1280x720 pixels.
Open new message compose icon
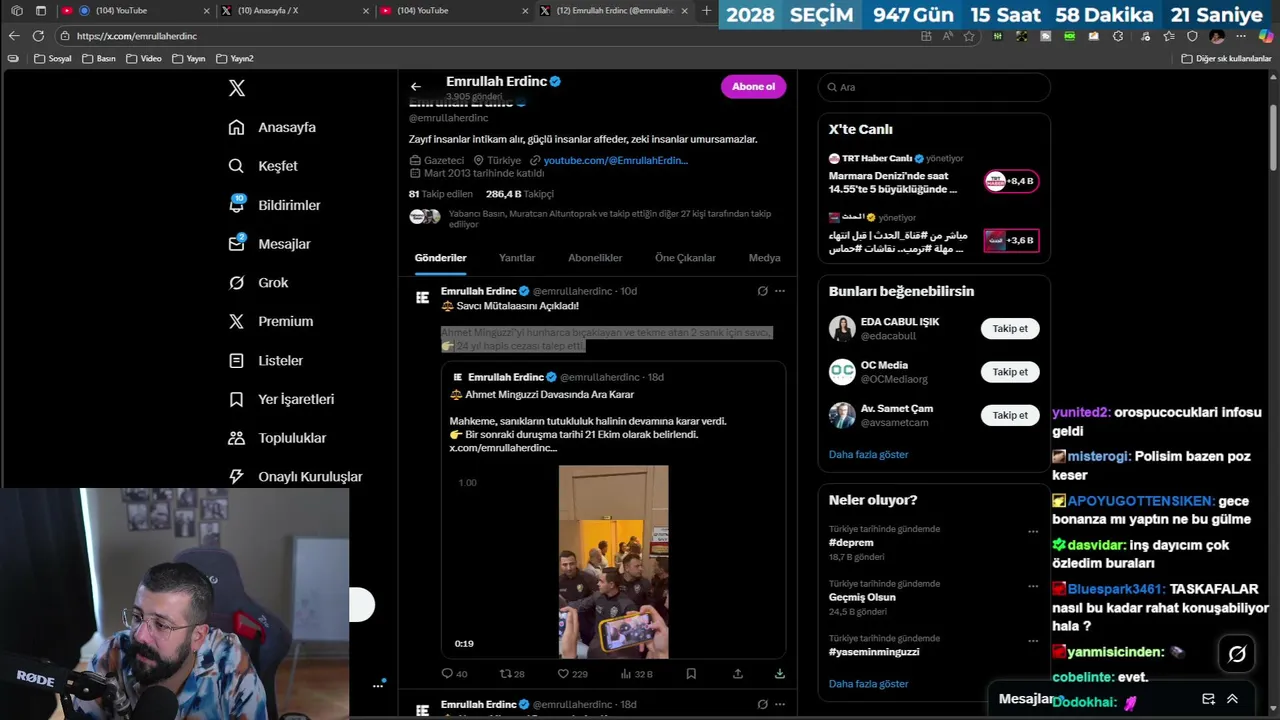pyautogui.click(x=1208, y=699)
